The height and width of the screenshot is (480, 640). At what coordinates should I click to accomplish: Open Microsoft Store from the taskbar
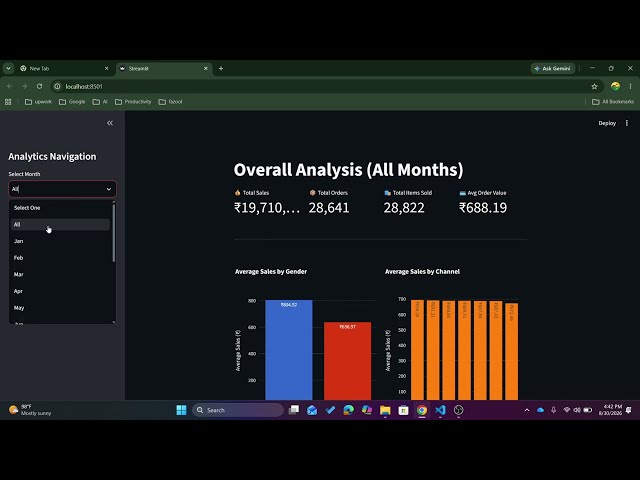[x=403, y=410]
